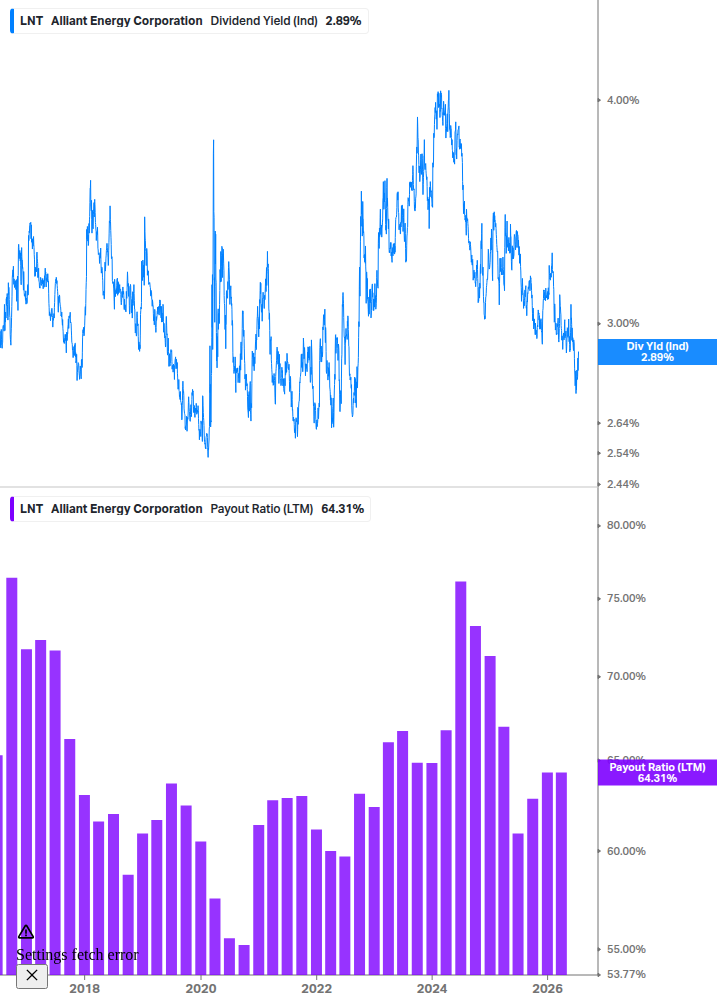Close the Settings fetch error notice
Viewport: 717px width, 1005px height.
pyautogui.click(x=32, y=976)
